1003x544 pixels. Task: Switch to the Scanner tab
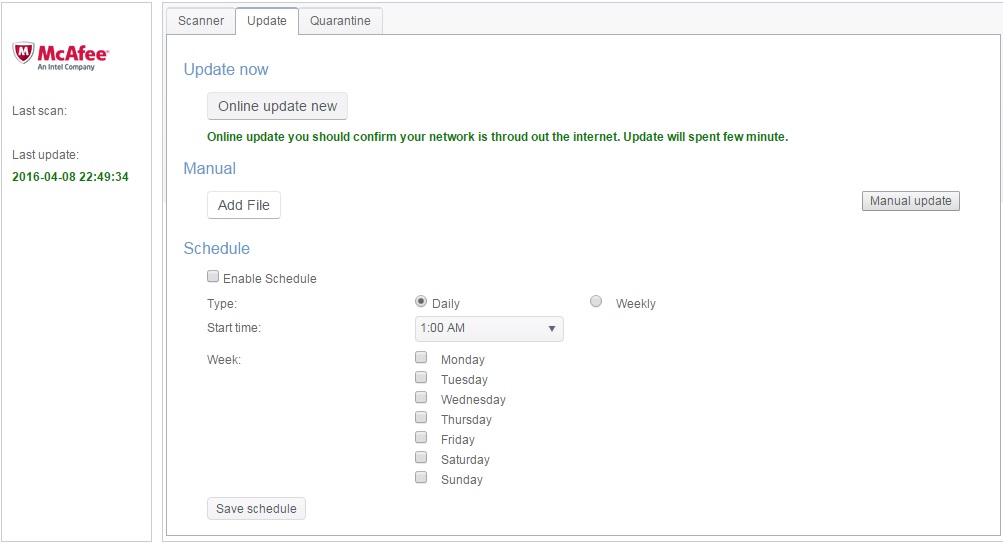coord(200,21)
